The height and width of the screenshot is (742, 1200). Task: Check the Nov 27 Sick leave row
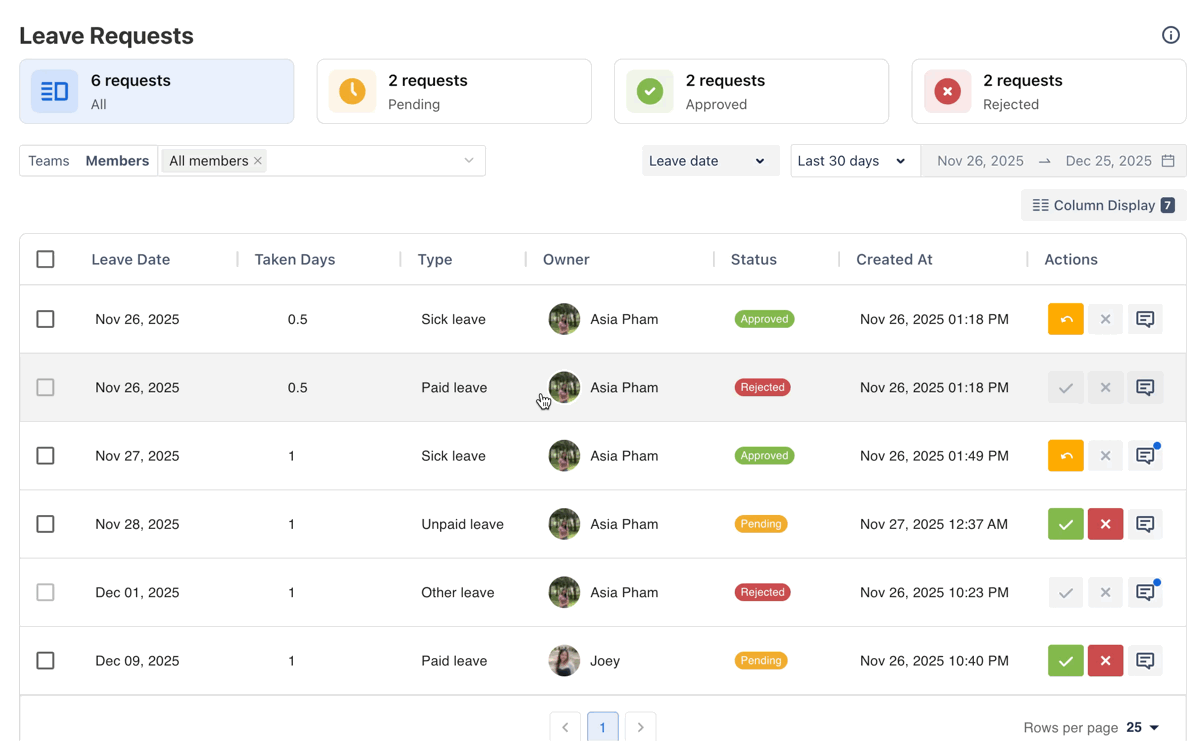(x=45, y=456)
